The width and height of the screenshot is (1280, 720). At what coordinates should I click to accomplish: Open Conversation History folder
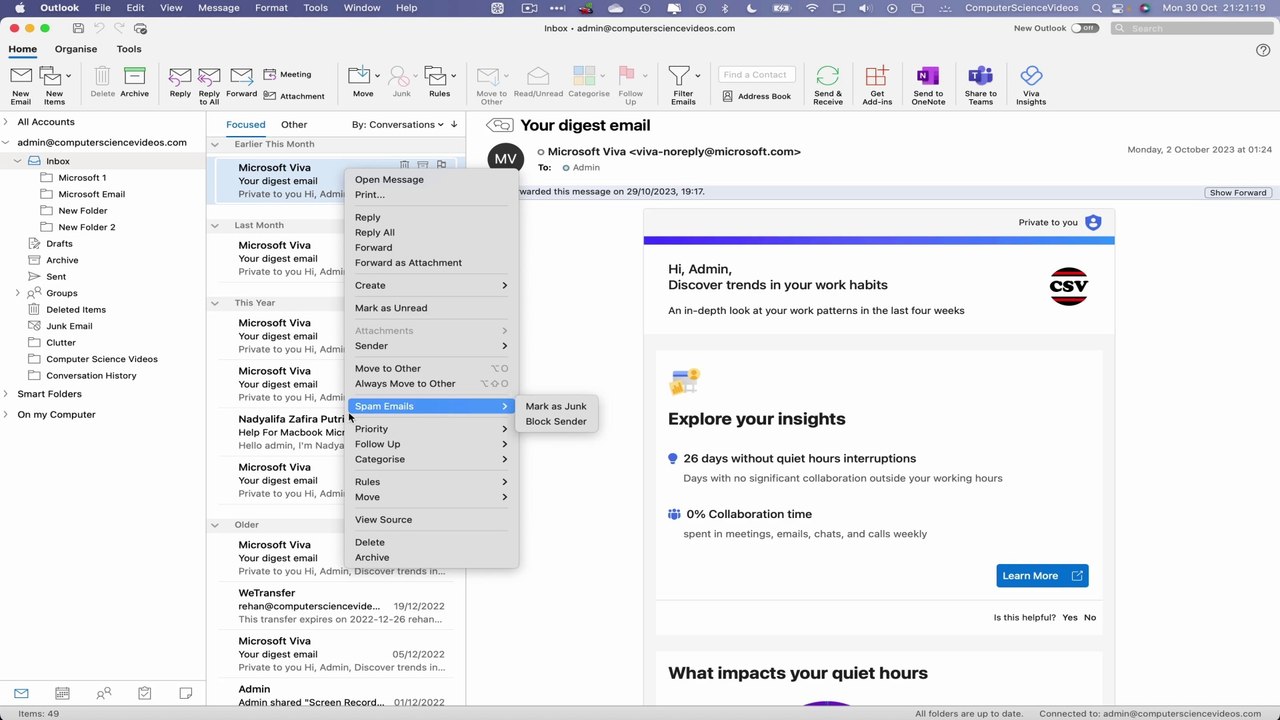pyautogui.click(x=91, y=376)
